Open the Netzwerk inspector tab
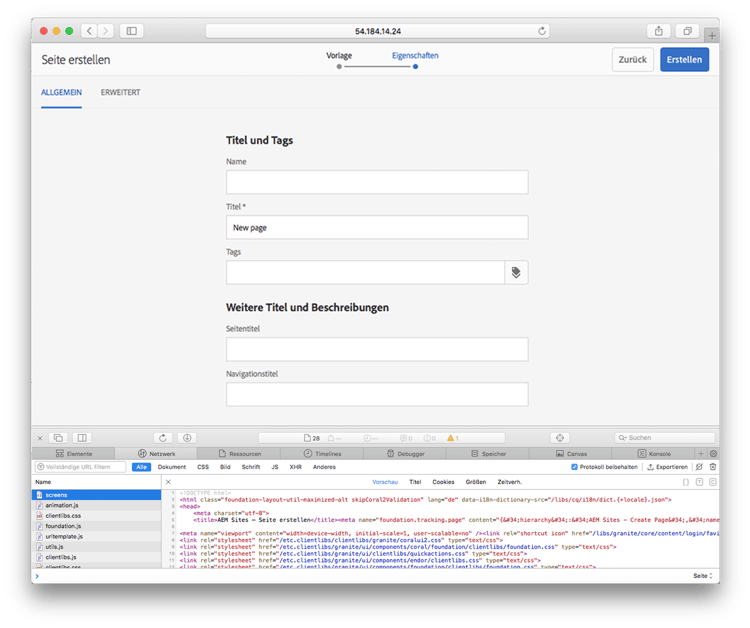Screen dimensions: 750x628 pos(156,453)
